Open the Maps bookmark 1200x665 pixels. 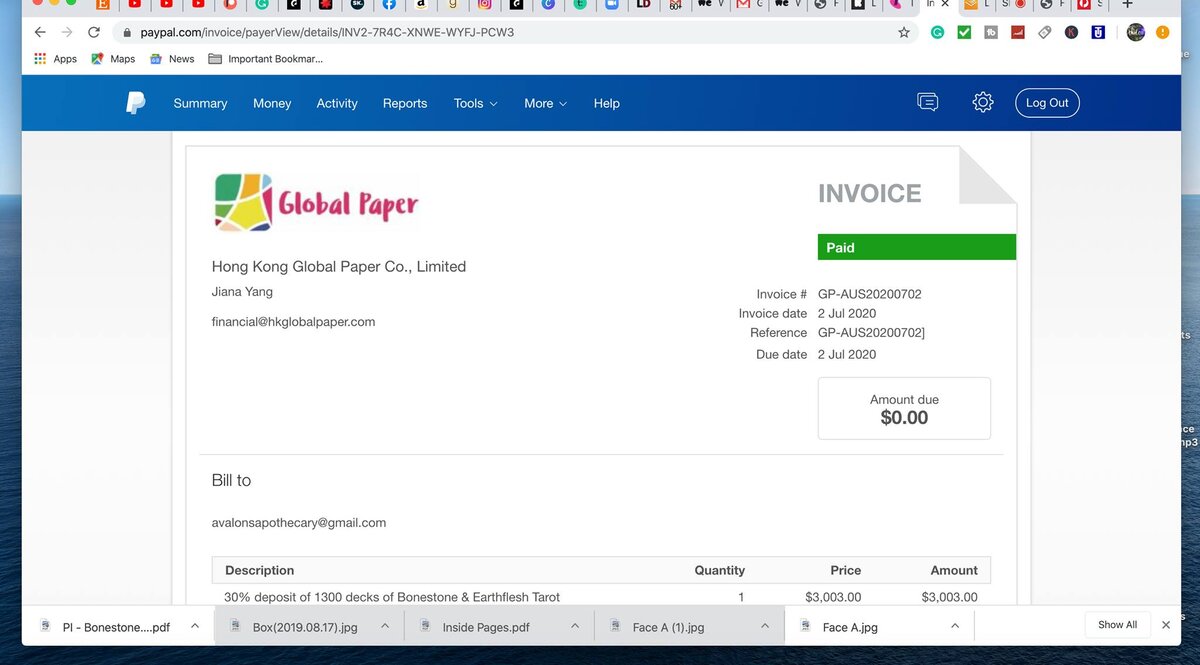(x=113, y=59)
